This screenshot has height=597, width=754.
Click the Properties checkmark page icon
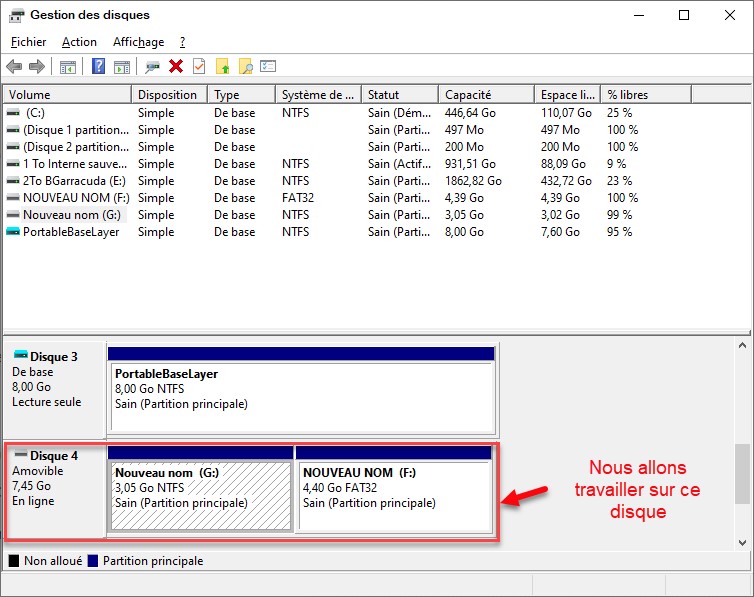pyautogui.click(x=199, y=66)
